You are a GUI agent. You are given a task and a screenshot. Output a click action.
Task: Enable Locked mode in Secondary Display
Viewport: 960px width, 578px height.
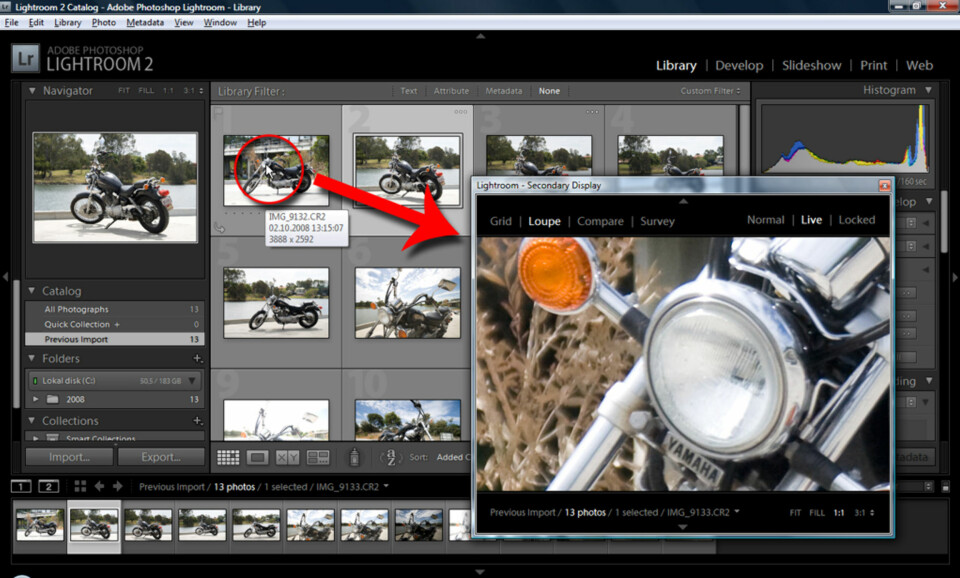pos(857,220)
